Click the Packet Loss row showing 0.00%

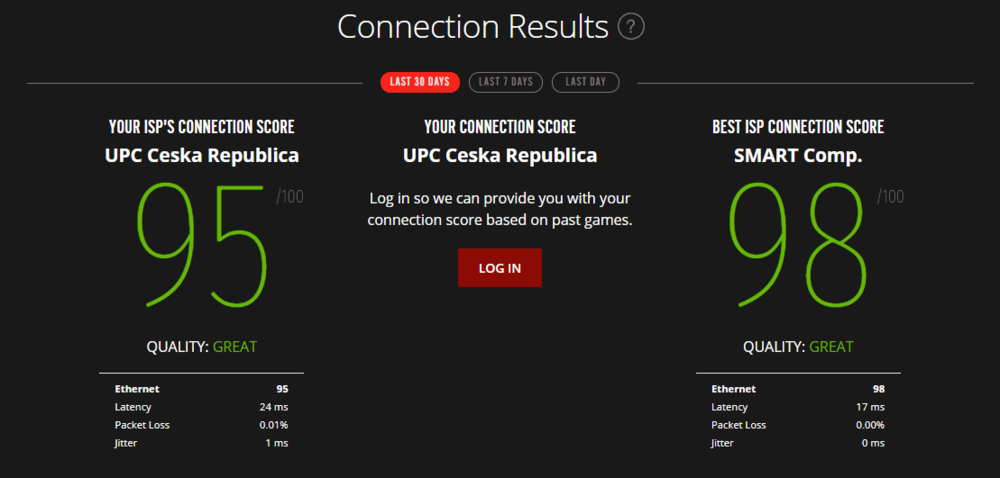798,425
